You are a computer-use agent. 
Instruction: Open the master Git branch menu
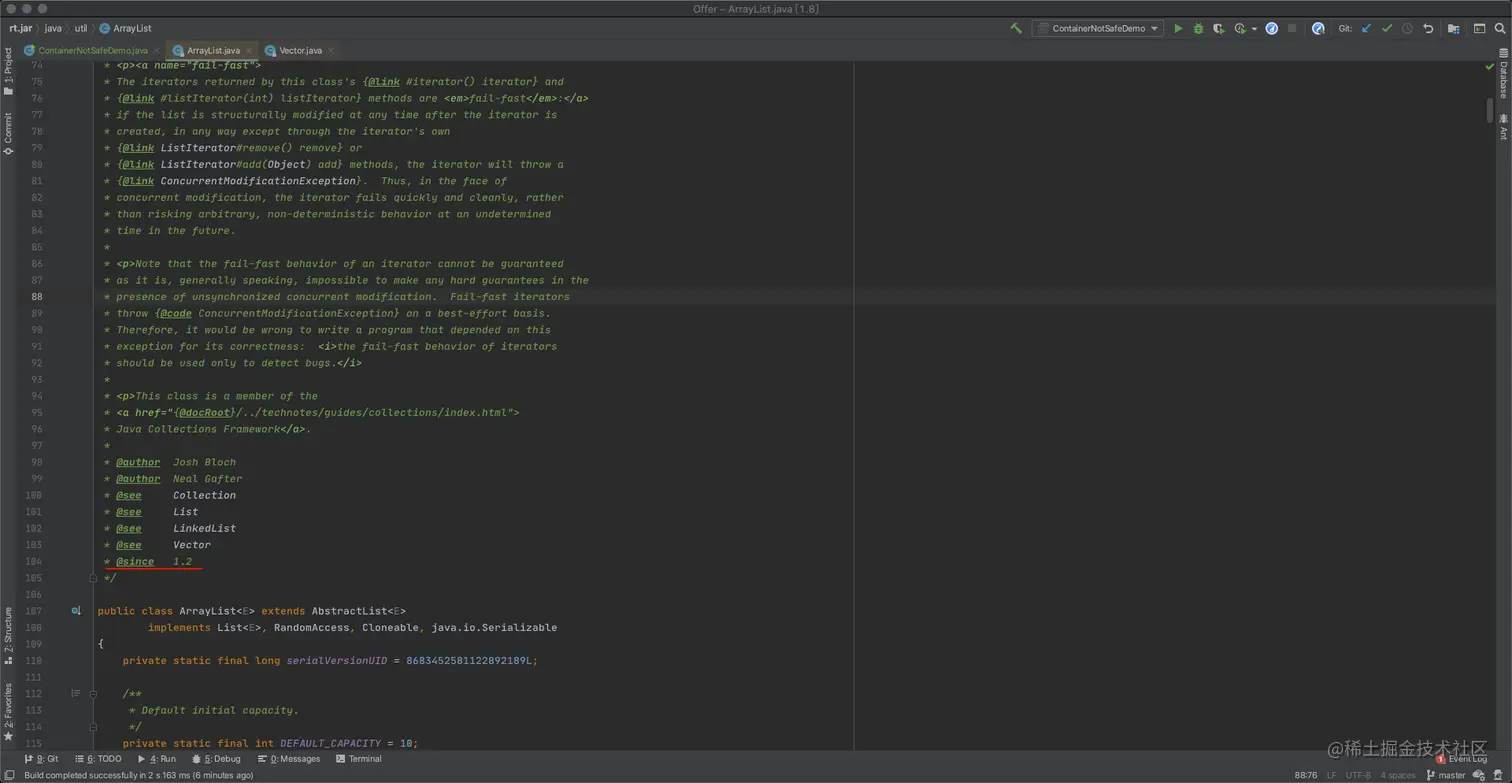[1446, 775]
